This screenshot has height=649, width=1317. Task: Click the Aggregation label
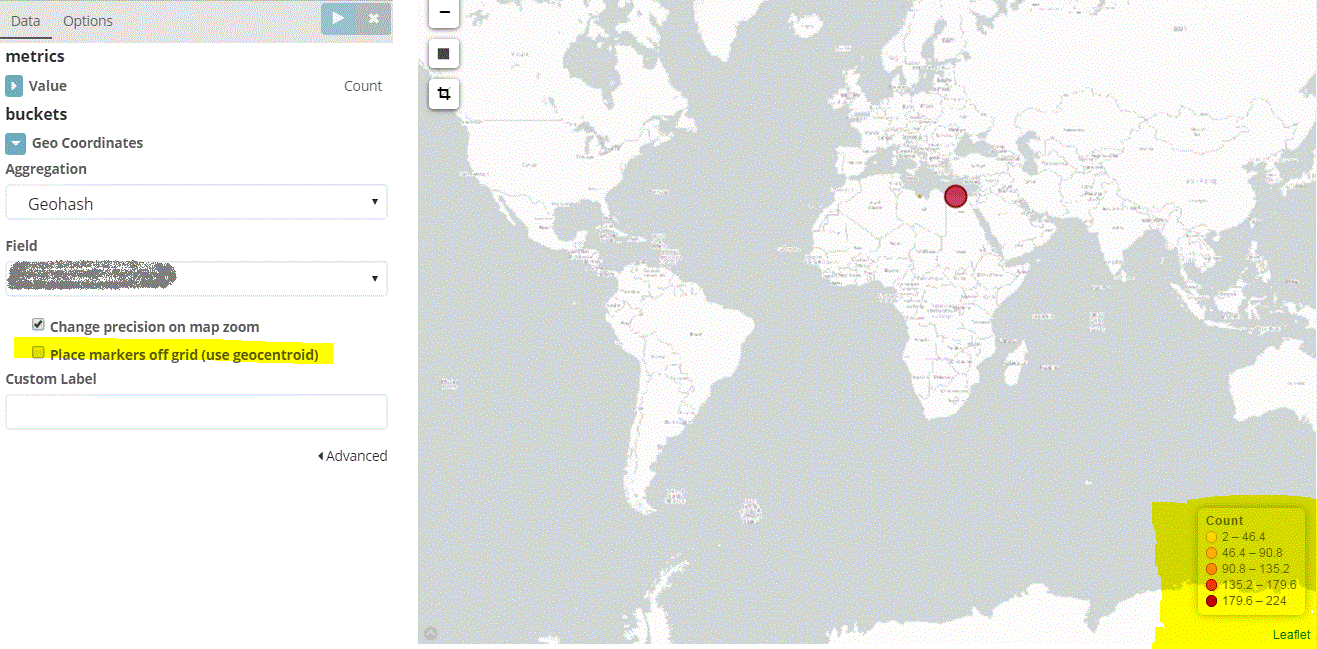pyautogui.click(x=46, y=169)
